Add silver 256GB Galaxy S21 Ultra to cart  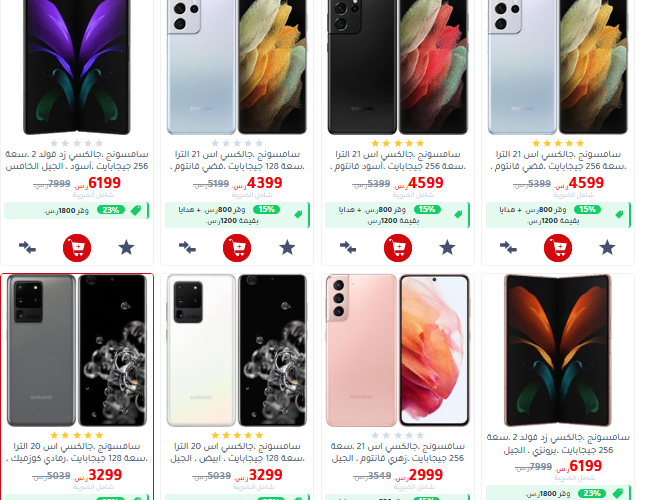(558, 248)
